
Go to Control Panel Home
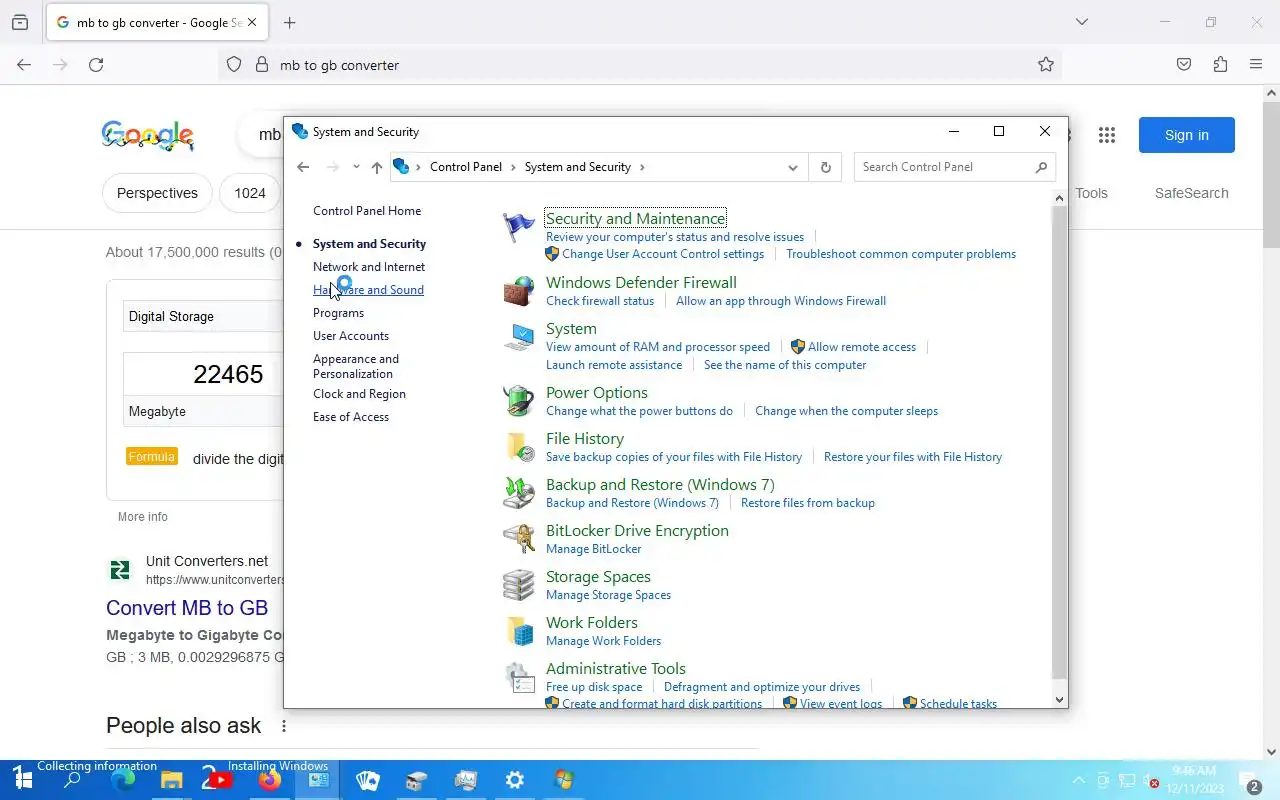click(367, 211)
